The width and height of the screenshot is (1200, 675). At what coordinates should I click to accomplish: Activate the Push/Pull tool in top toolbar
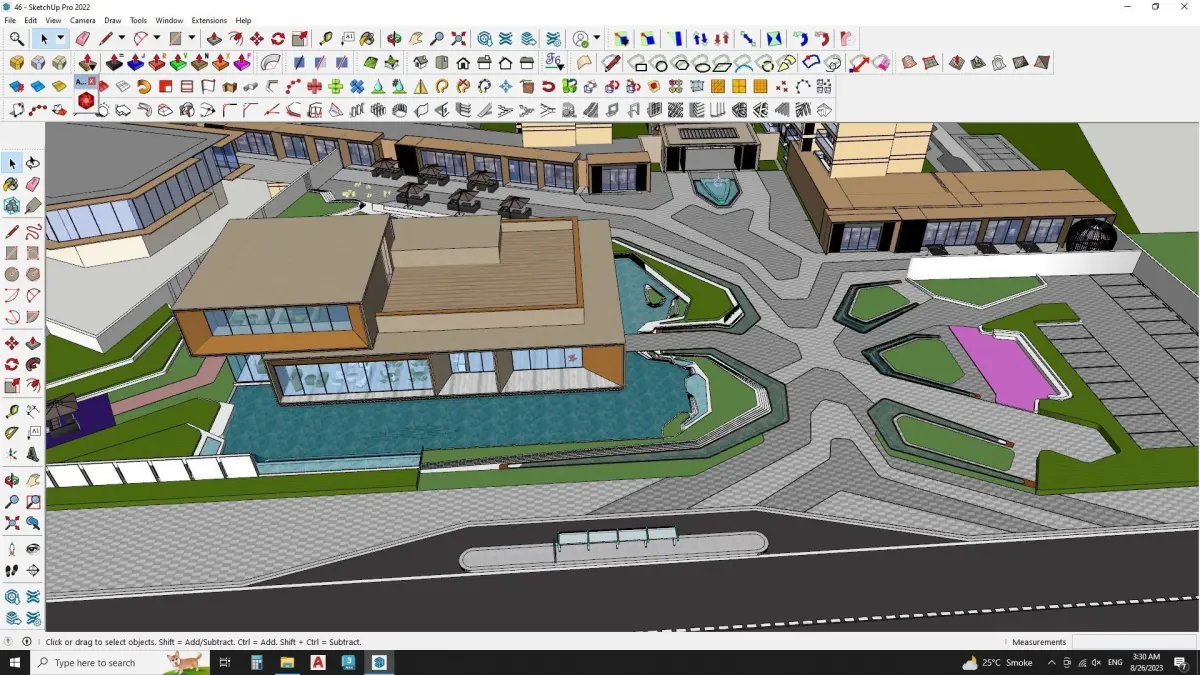(214, 39)
